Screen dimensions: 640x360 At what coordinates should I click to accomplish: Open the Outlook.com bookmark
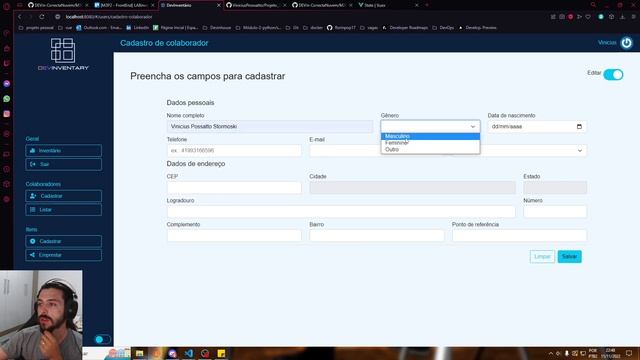99,28
